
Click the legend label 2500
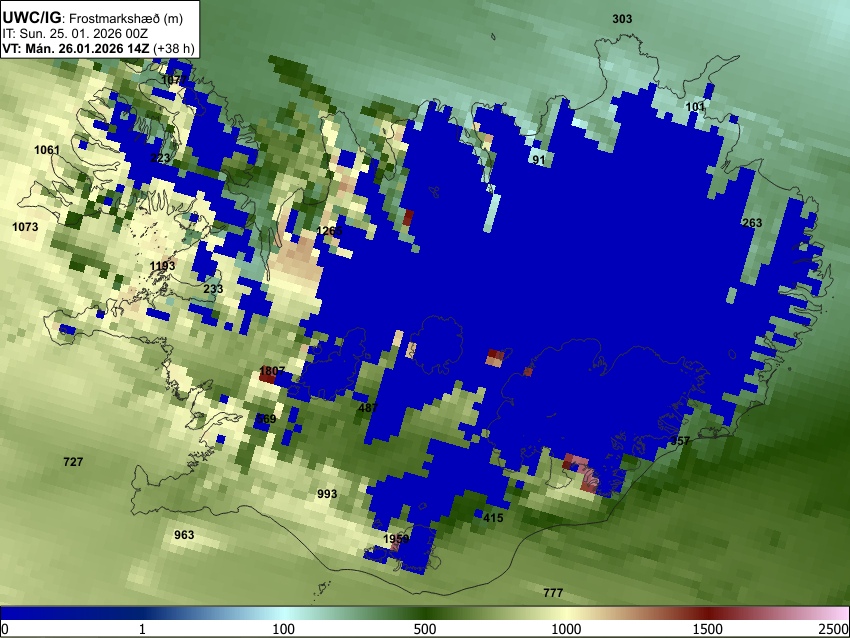point(834,629)
